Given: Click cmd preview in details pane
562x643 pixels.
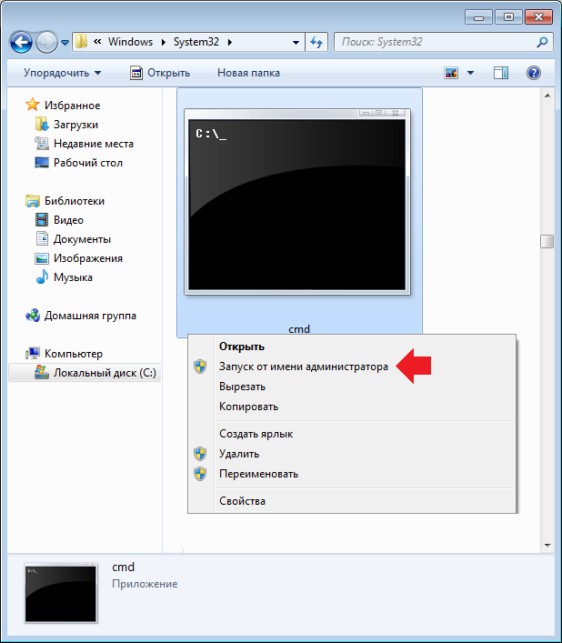Looking at the screenshot, I should [x=61, y=593].
